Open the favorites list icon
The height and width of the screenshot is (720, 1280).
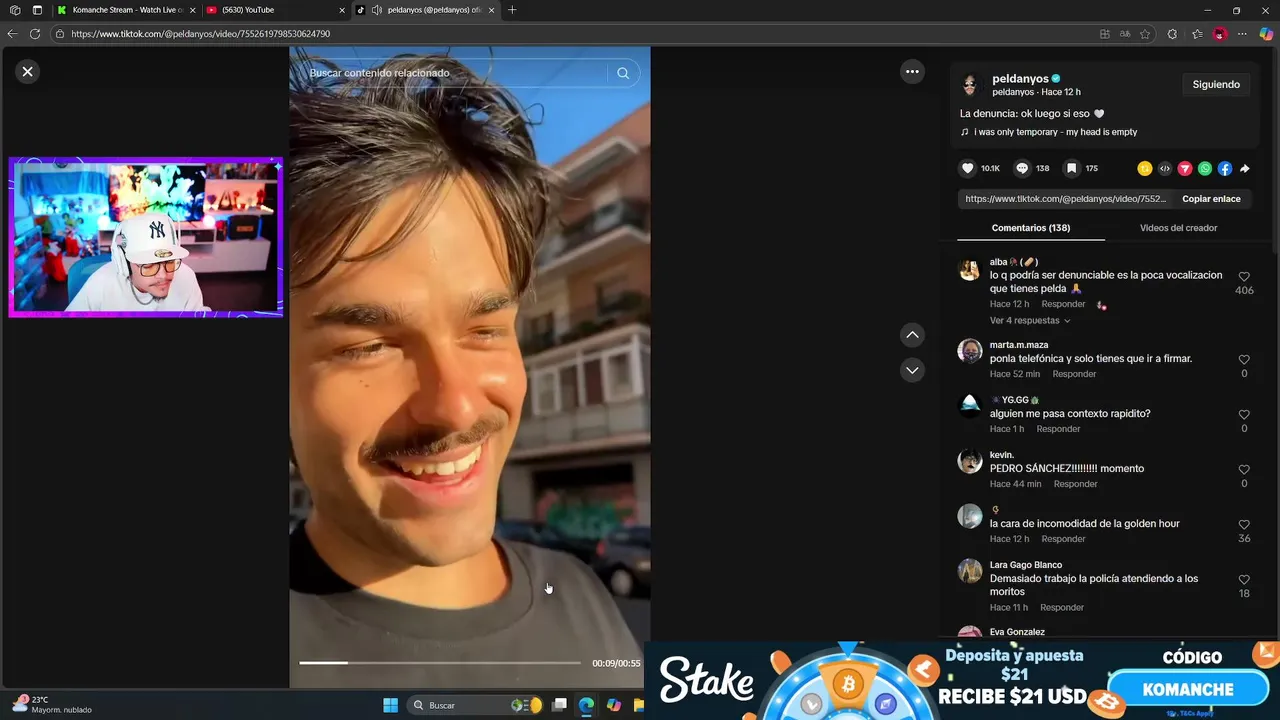(x=1197, y=34)
